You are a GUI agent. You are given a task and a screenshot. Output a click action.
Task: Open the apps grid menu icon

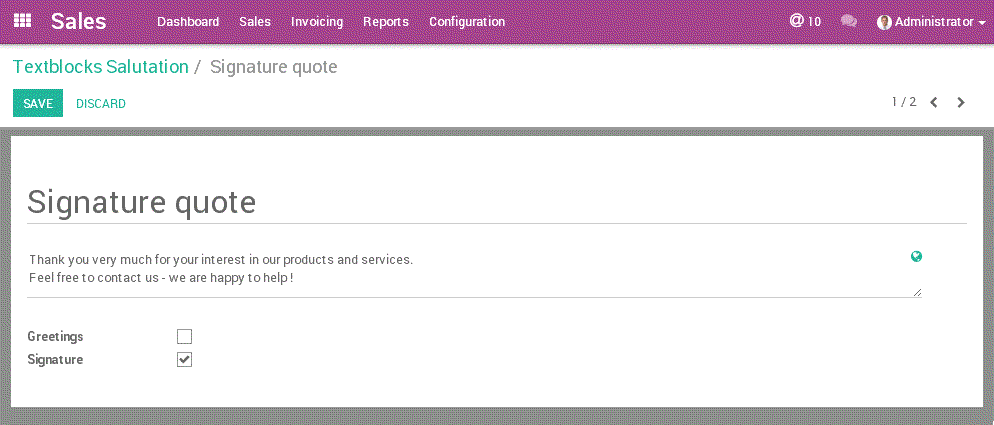point(22,21)
